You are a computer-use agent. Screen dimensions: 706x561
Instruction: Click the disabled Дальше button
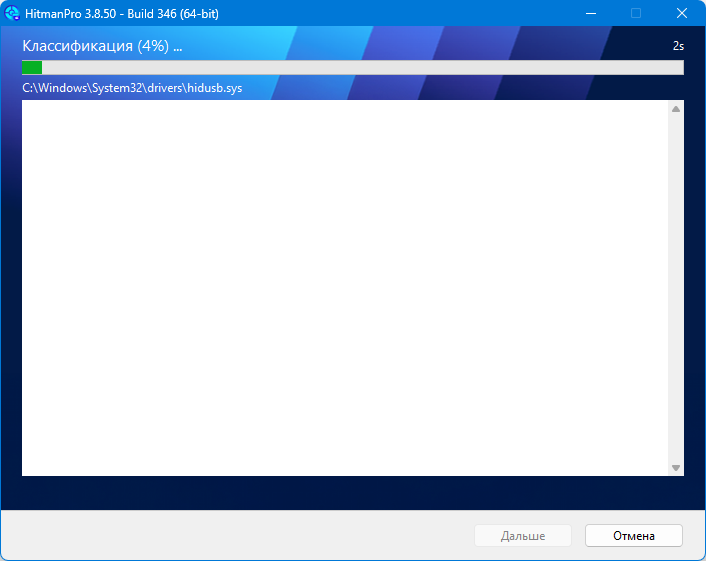[x=523, y=536]
